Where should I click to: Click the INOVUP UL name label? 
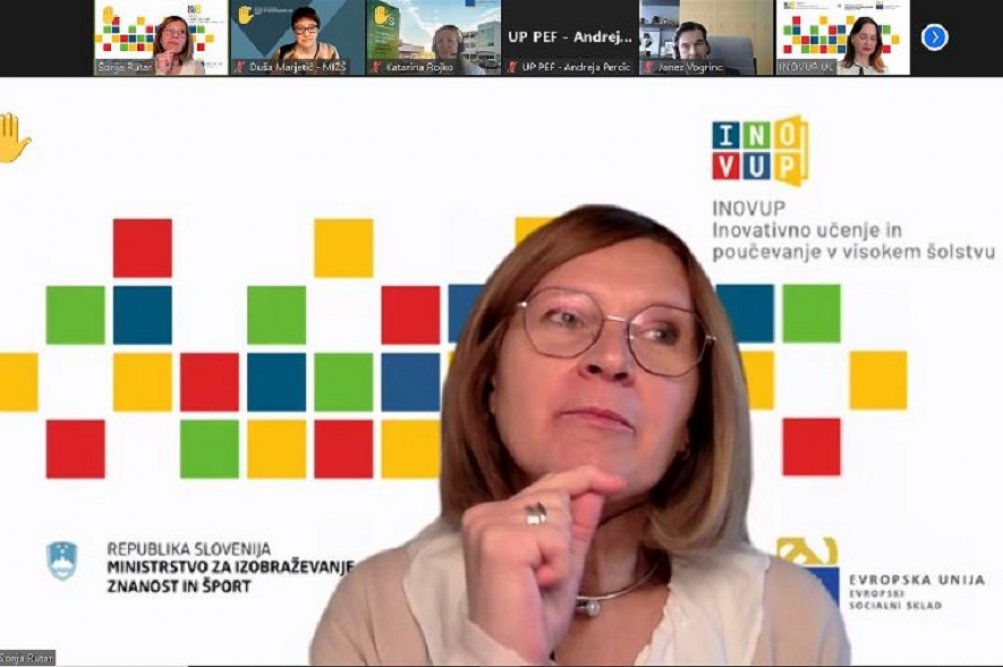point(807,67)
